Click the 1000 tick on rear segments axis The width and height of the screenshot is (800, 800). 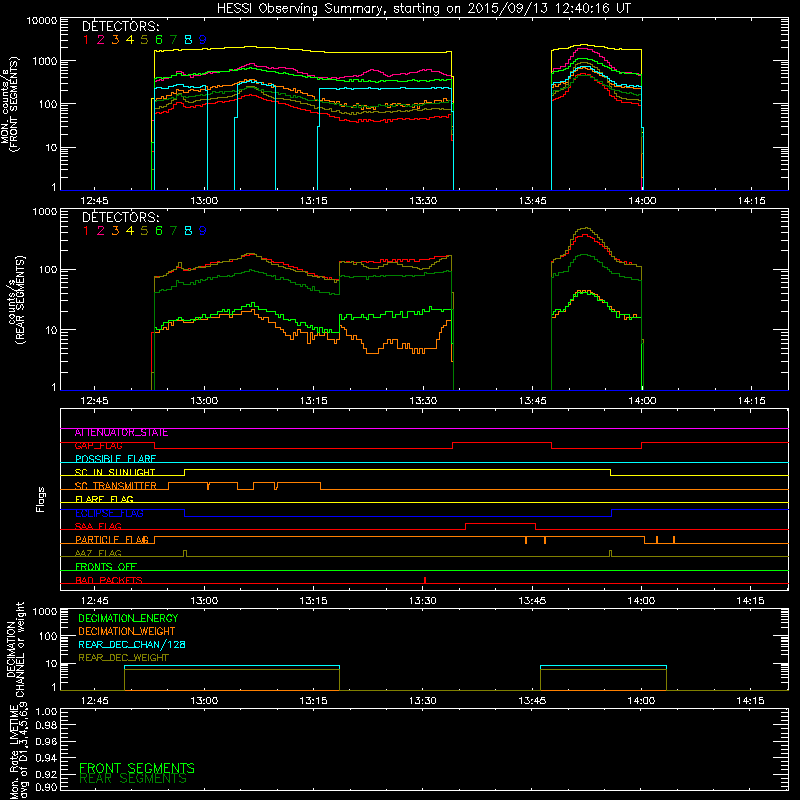[45, 212]
